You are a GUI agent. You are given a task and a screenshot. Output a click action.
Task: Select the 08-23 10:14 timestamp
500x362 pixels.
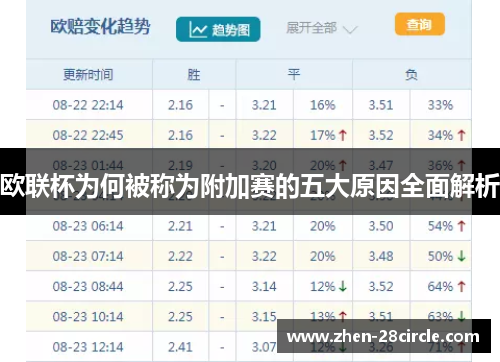[88, 317]
